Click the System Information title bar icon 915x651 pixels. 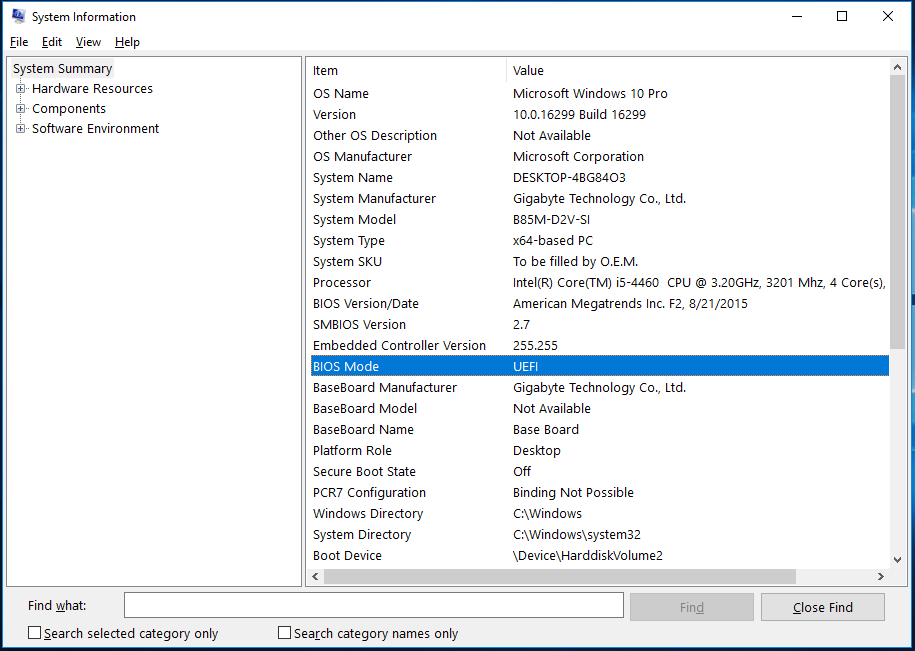pos(19,16)
